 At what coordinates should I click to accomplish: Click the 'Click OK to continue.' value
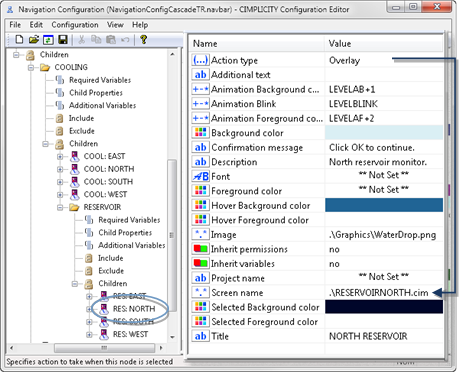372,147
